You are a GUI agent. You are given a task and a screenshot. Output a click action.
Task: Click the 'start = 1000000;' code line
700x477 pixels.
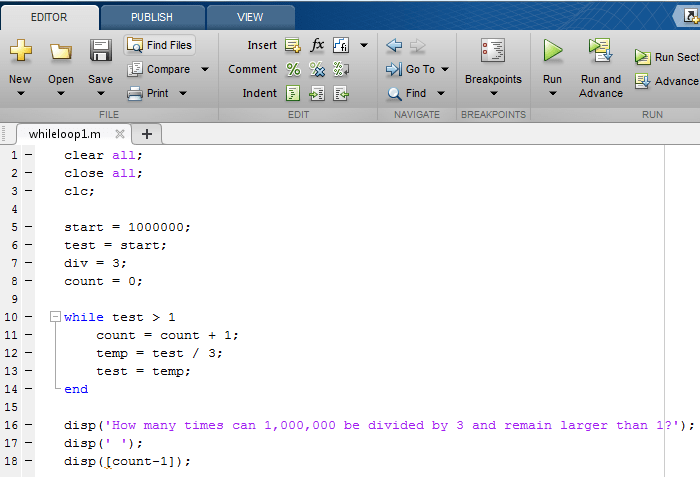127,227
